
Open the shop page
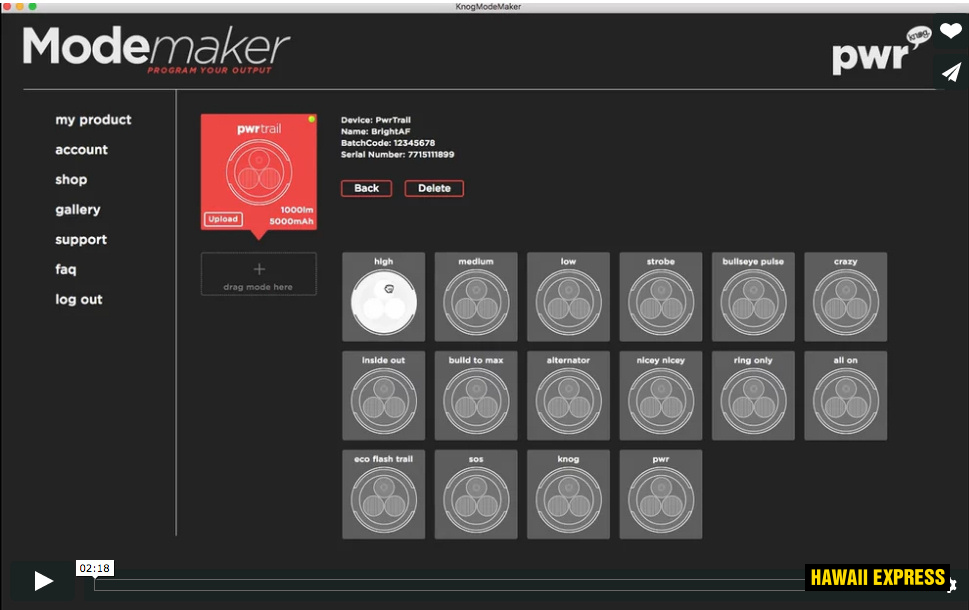click(71, 180)
